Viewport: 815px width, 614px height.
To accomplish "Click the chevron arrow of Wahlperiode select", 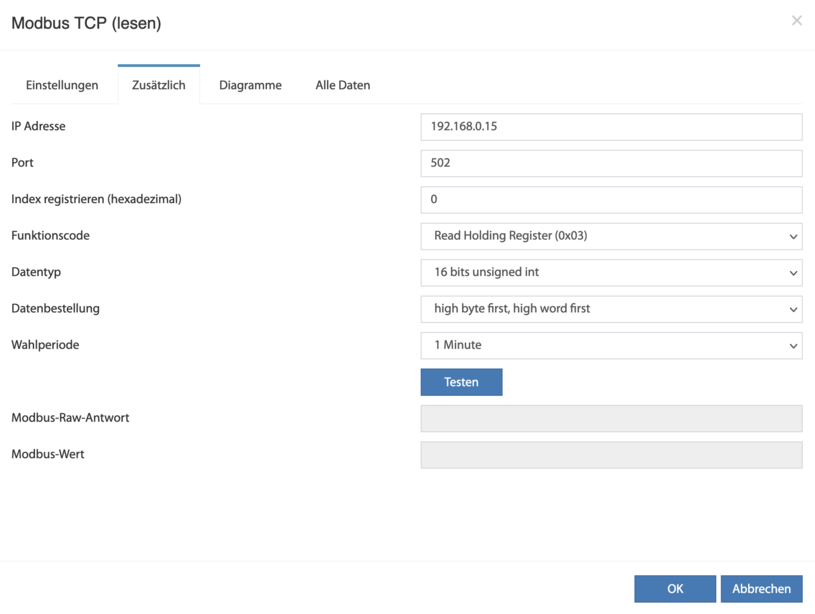I will (793, 346).
